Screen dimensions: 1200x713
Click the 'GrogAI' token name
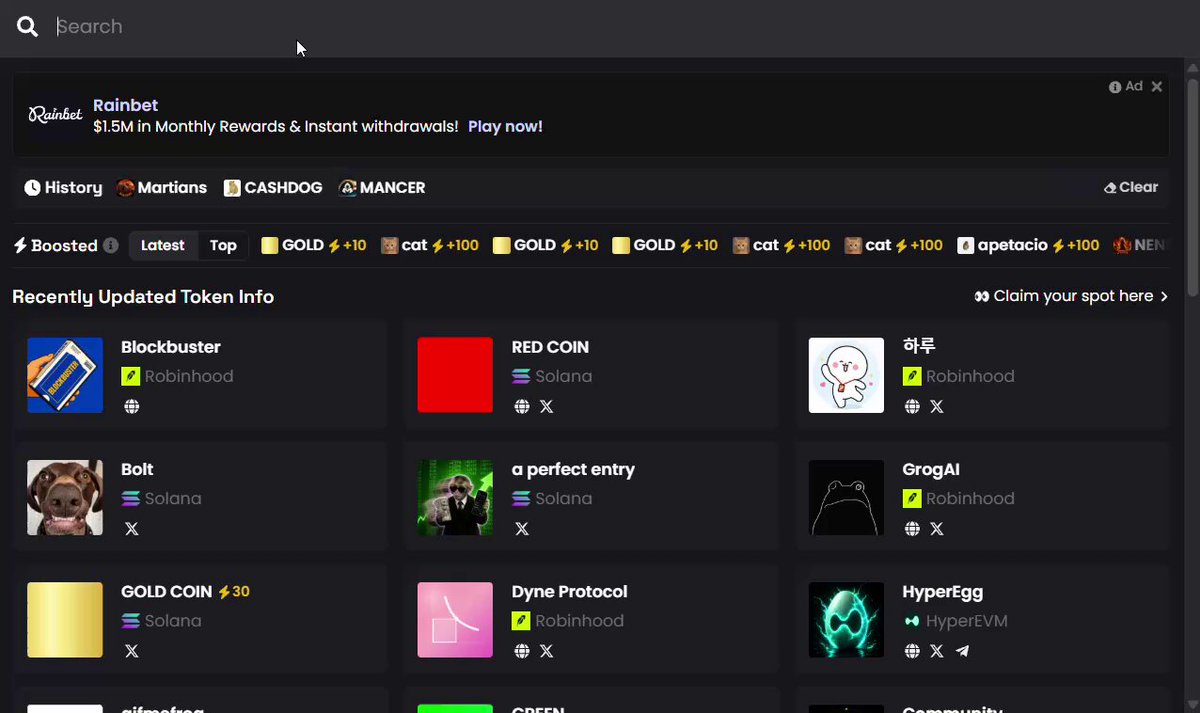coord(931,470)
